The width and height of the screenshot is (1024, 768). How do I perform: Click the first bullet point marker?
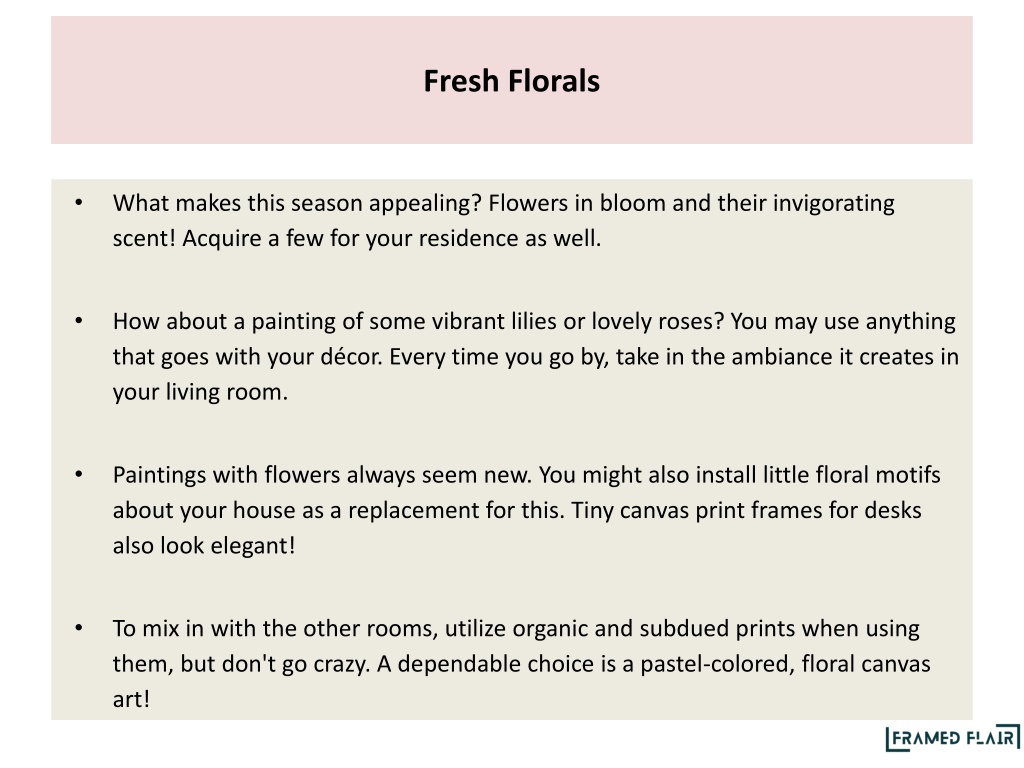click(79, 202)
